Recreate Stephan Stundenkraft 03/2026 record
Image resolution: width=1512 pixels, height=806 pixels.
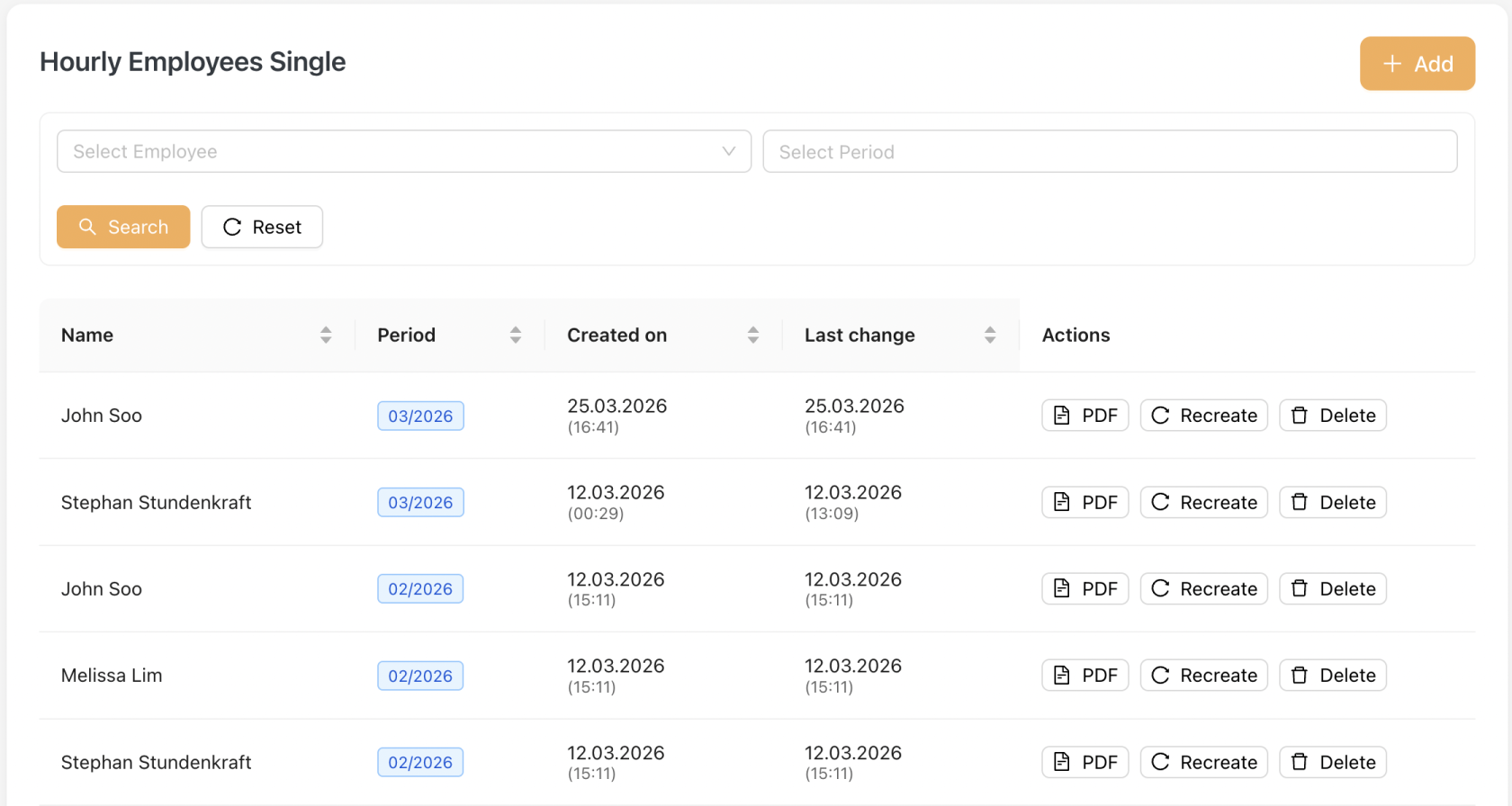point(1204,502)
